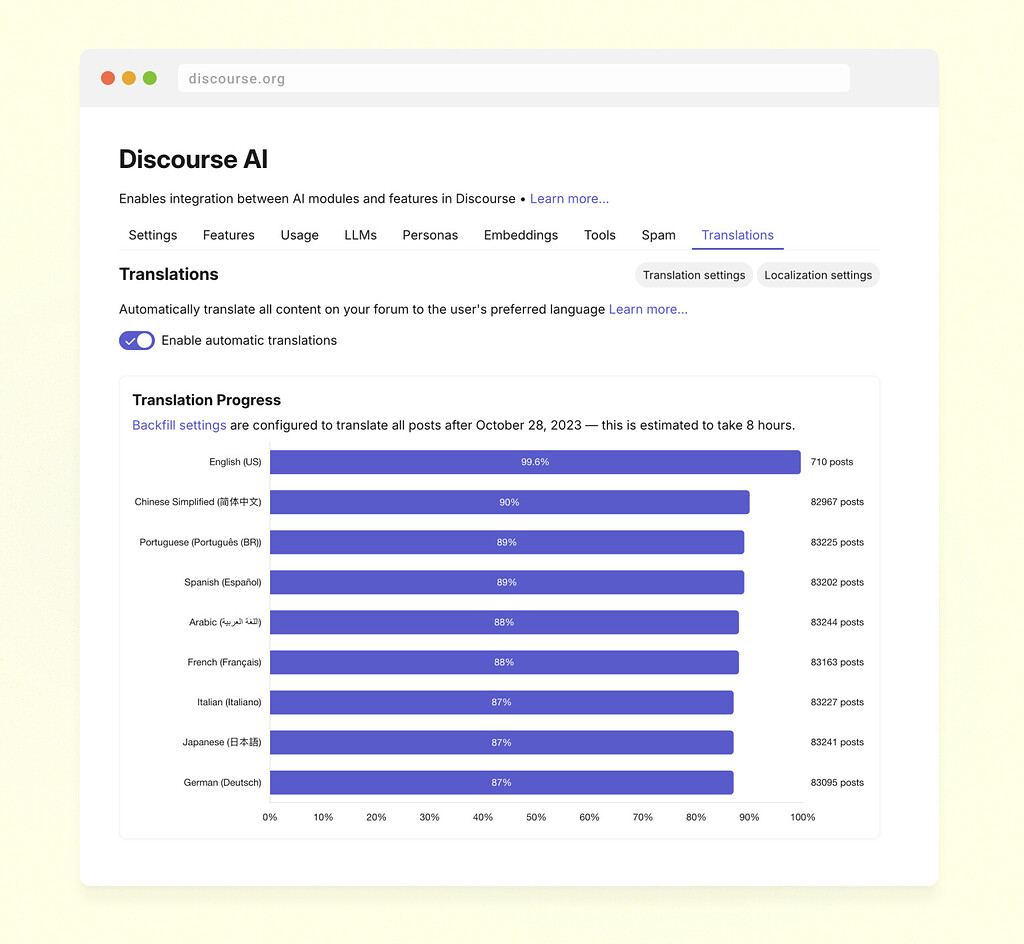Click the English (US) 99.6% progress bar
The height and width of the screenshot is (944, 1024).
coord(535,462)
